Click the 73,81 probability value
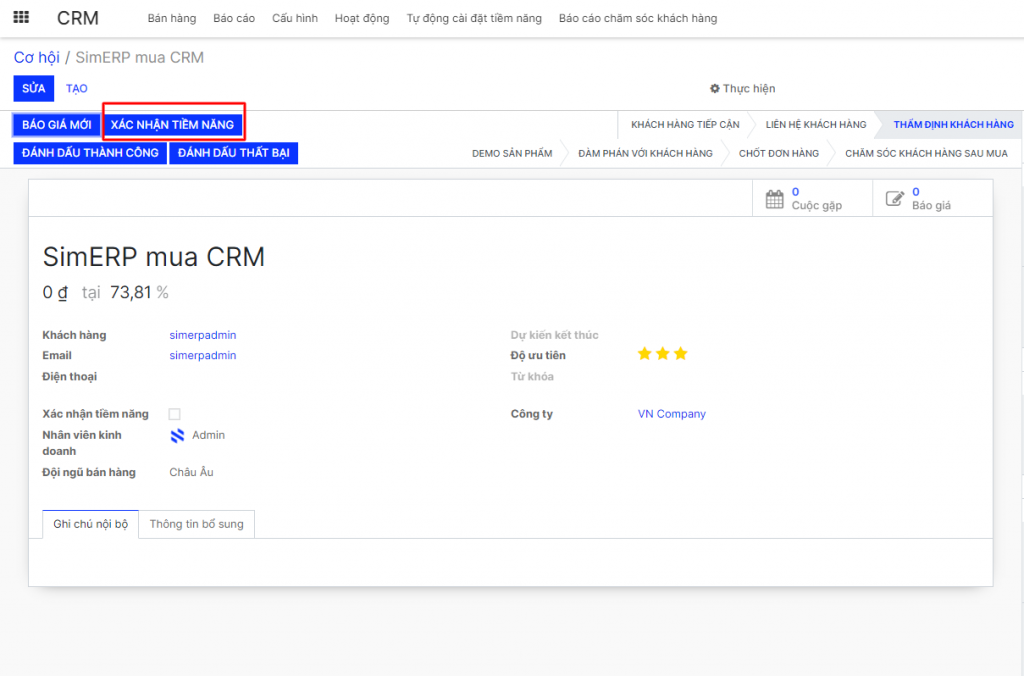This screenshot has height=676, width=1024. (x=131, y=293)
